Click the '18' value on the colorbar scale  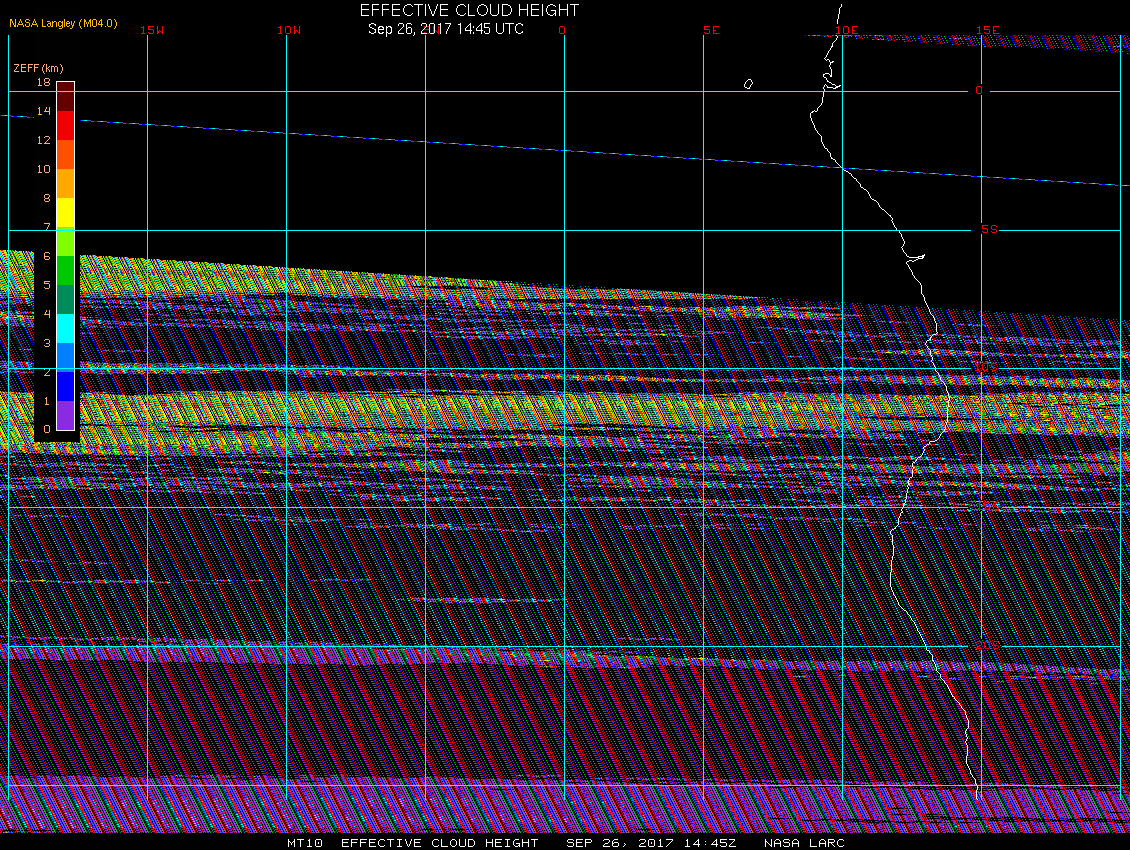pyautogui.click(x=44, y=82)
